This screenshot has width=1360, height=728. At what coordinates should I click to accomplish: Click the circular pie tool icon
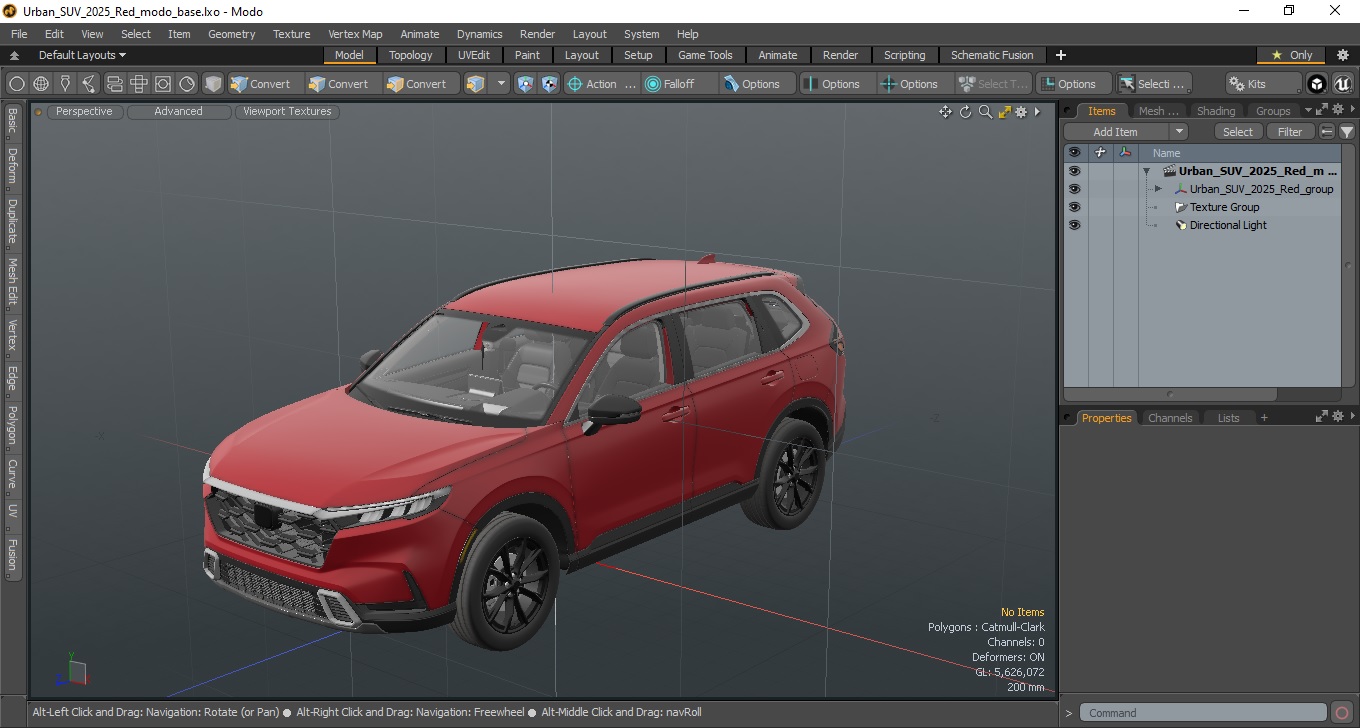(187, 84)
